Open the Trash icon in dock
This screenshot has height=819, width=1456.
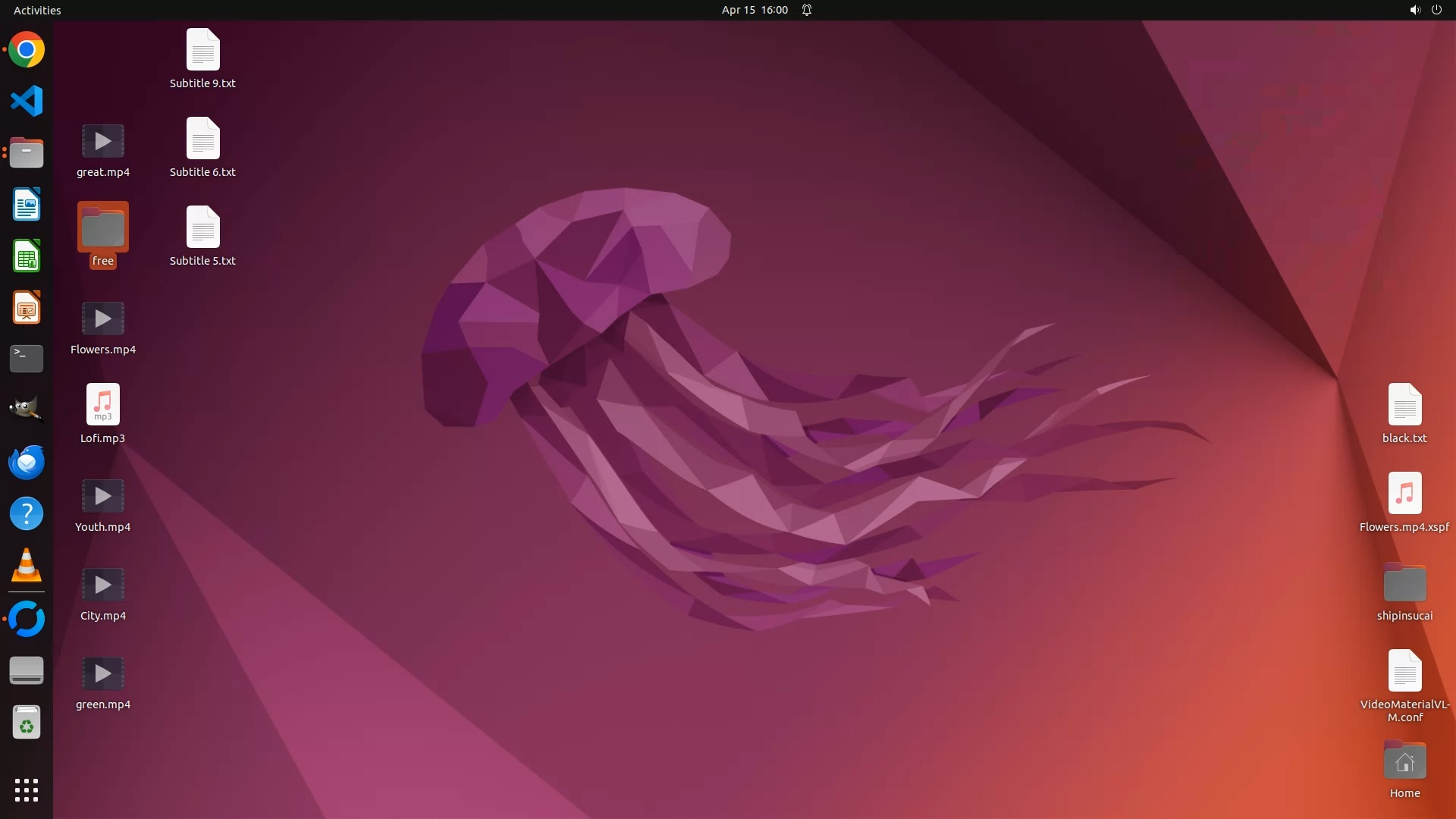[x=27, y=723]
